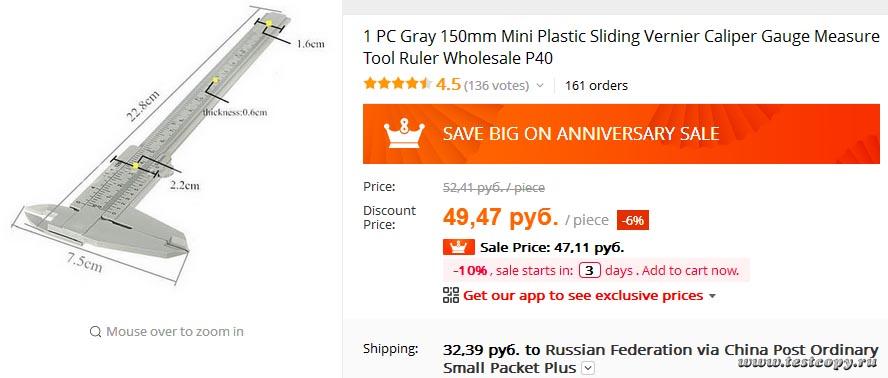Click the orange star rating icons
Screen dimensions: 888x378
point(398,85)
